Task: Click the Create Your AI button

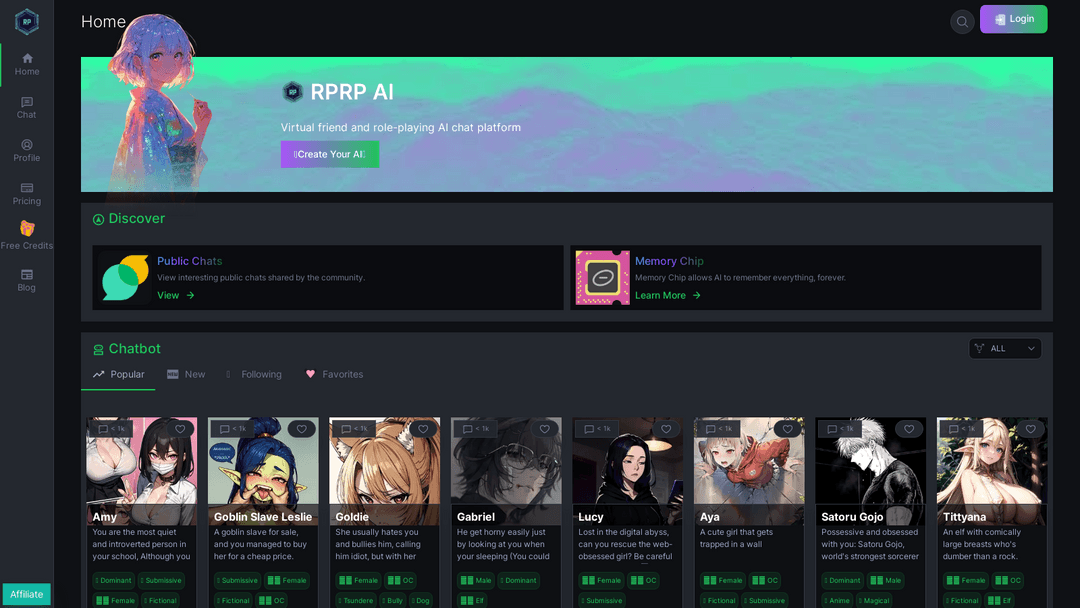Action: (x=330, y=154)
